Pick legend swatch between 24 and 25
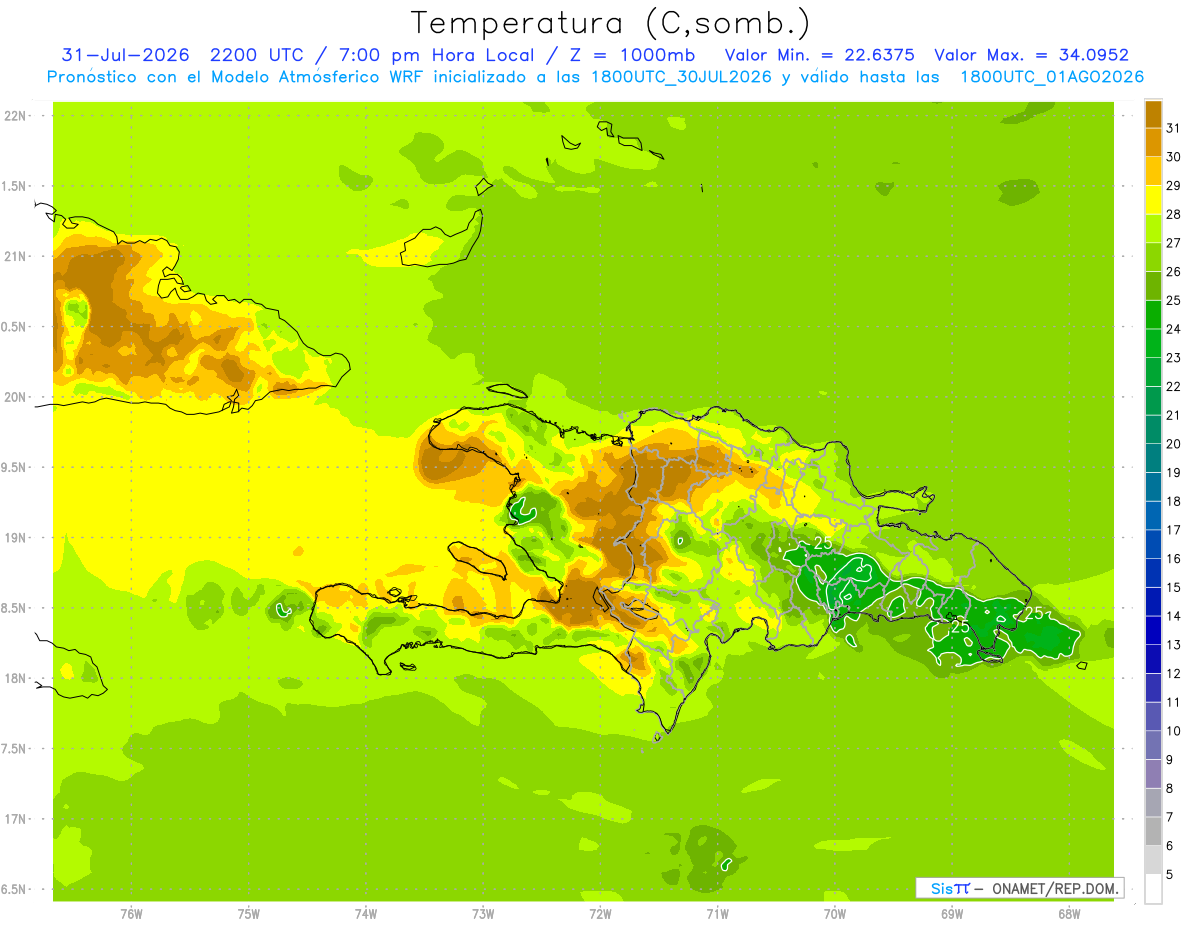Image resolution: width=1200 pixels, height=927 pixels. click(1153, 314)
